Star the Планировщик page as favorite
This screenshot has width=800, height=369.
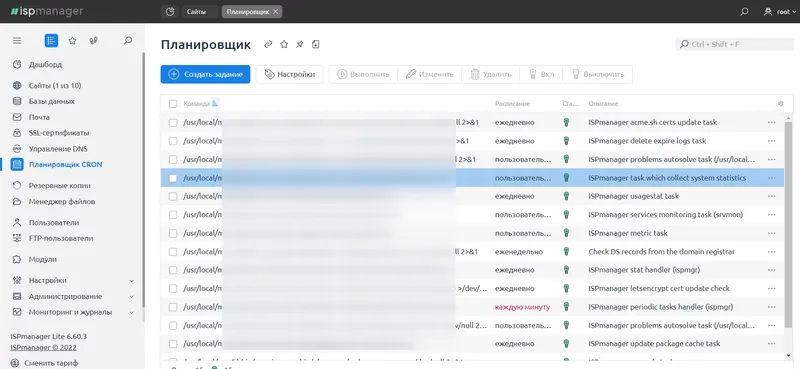click(x=284, y=44)
